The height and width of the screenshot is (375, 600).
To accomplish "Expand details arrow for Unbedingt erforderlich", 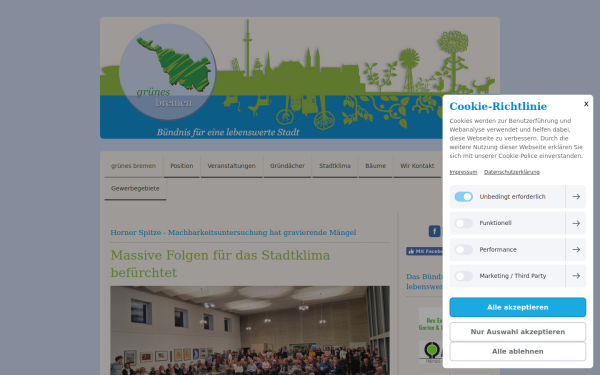I will [x=576, y=197].
